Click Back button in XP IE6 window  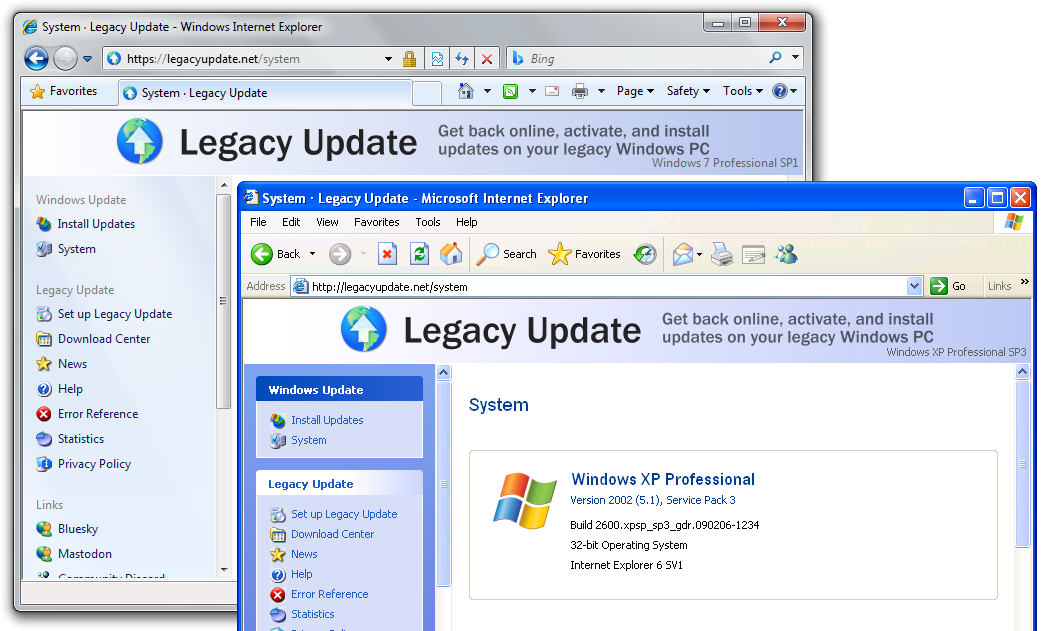pos(276,254)
